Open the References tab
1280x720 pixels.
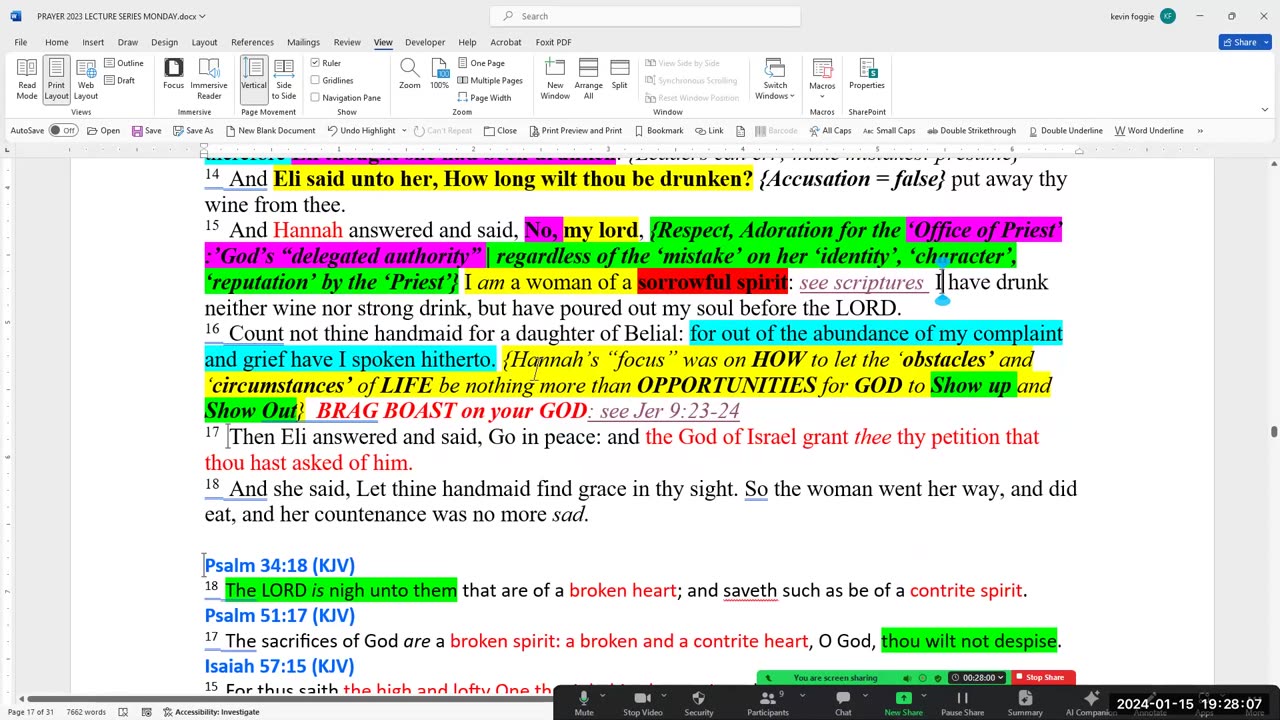point(252,42)
